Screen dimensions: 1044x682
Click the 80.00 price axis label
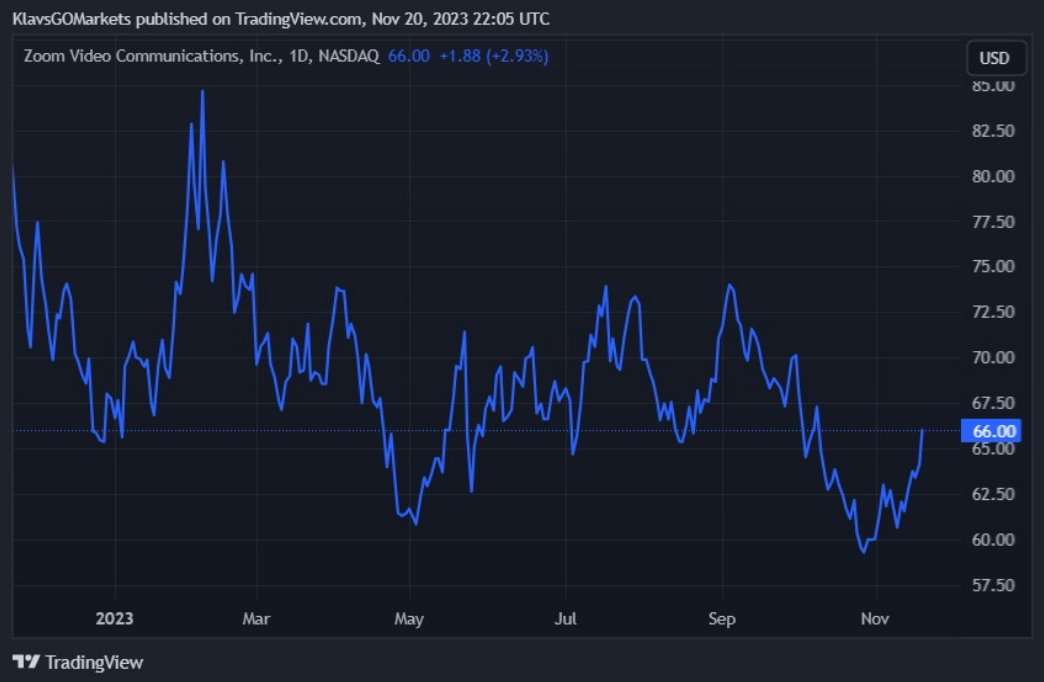tap(993, 176)
